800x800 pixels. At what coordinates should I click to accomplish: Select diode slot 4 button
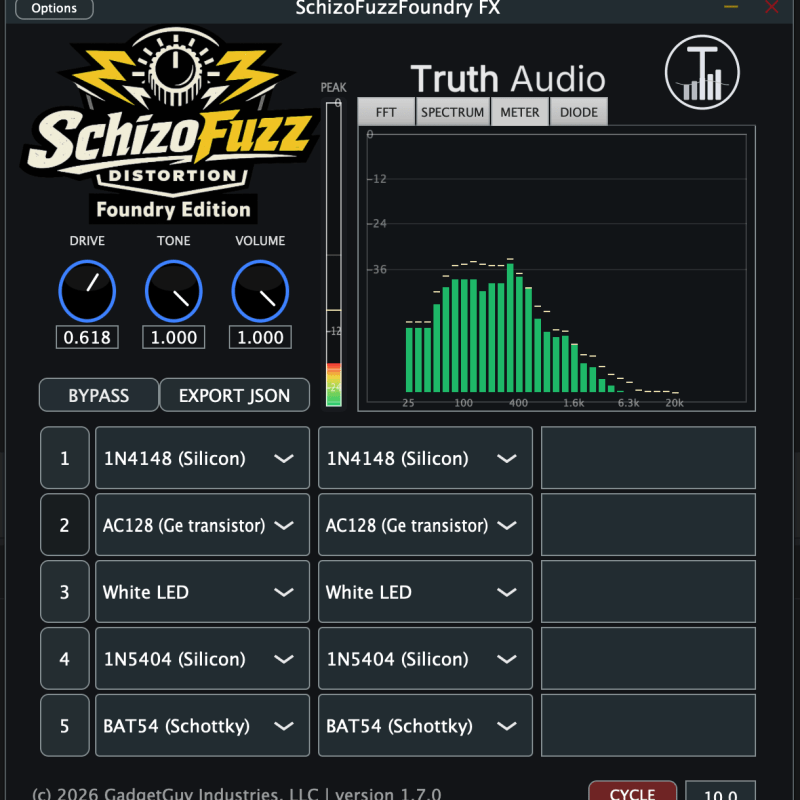(x=65, y=659)
